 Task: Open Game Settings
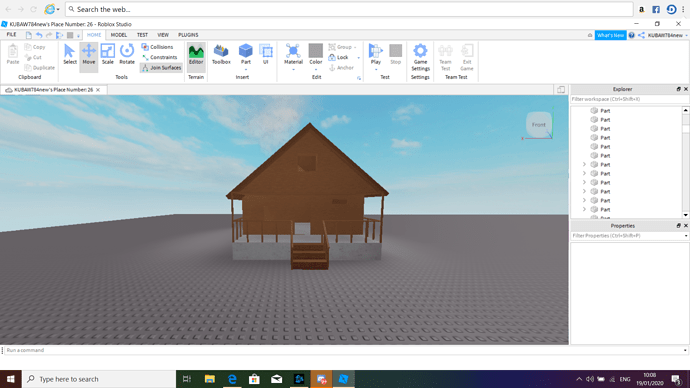coord(420,57)
